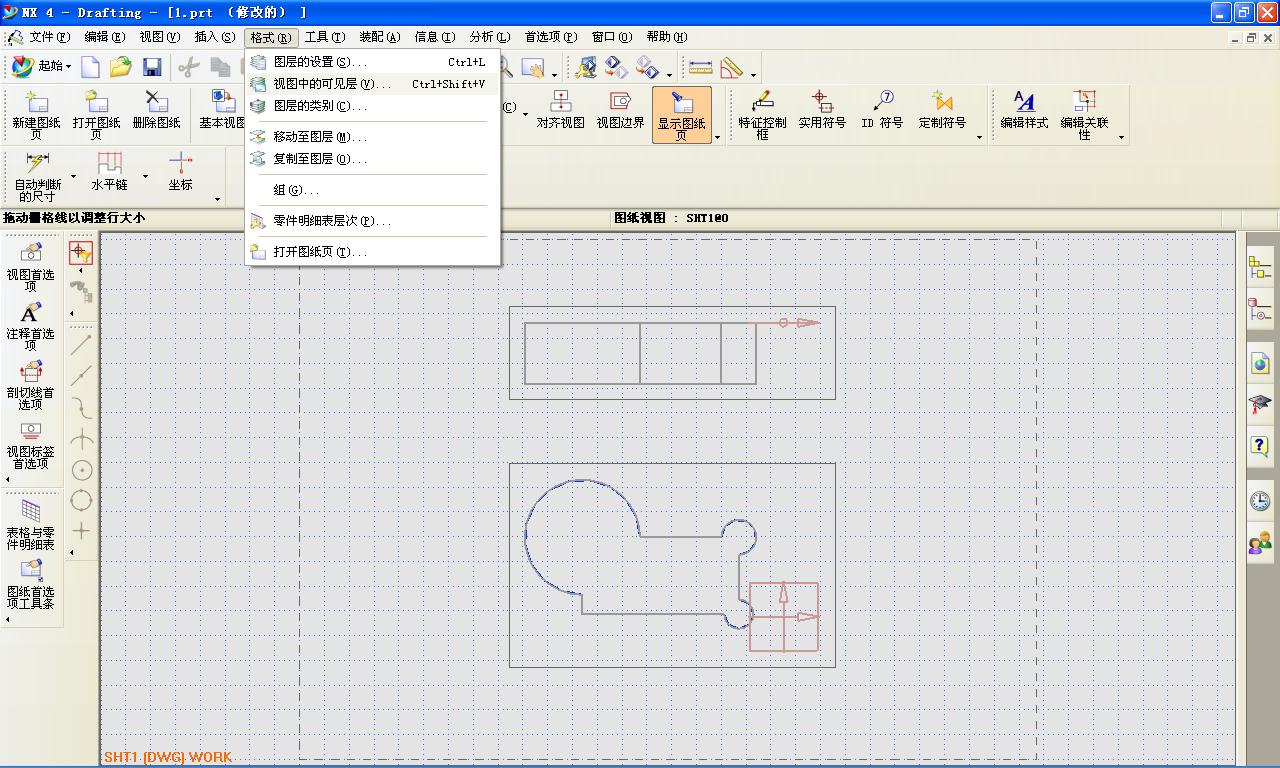Image resolution: width=1280 pixels, height=768 pixels.
Task: Open the 编辑 (Edit) menu
Action: coord(104,37)
